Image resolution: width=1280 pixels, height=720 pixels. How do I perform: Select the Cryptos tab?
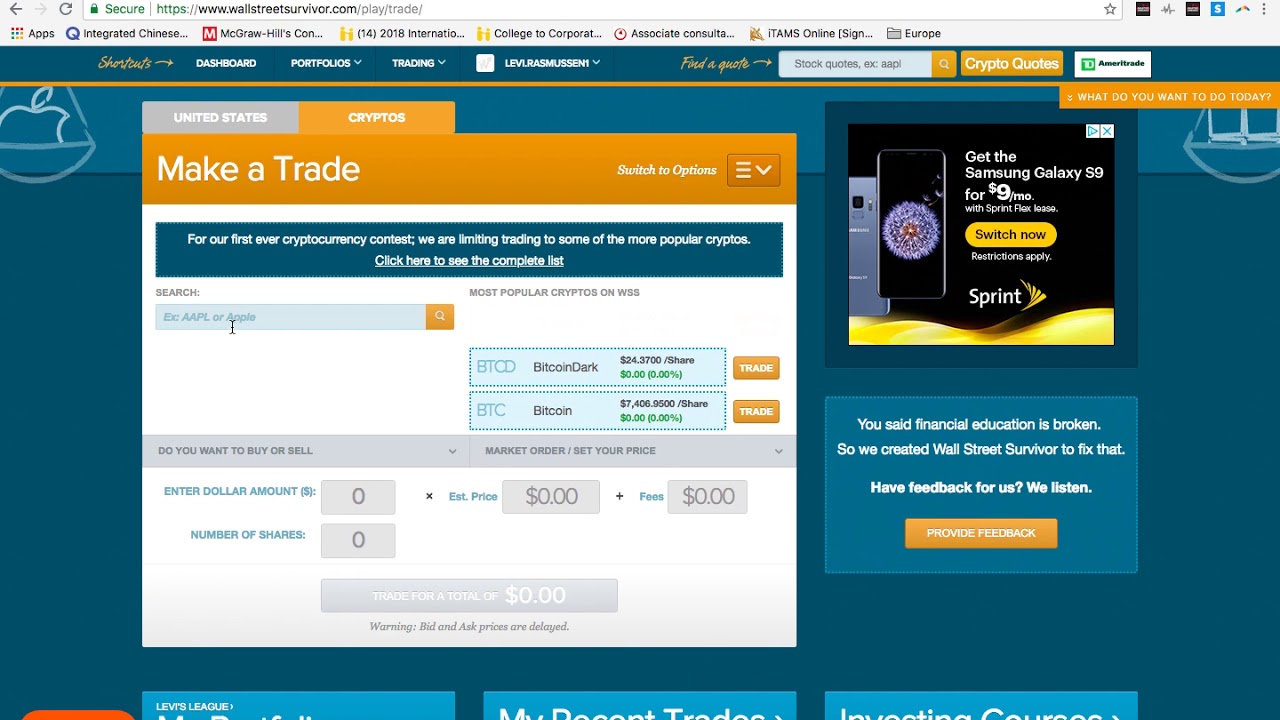coord(377,117)
